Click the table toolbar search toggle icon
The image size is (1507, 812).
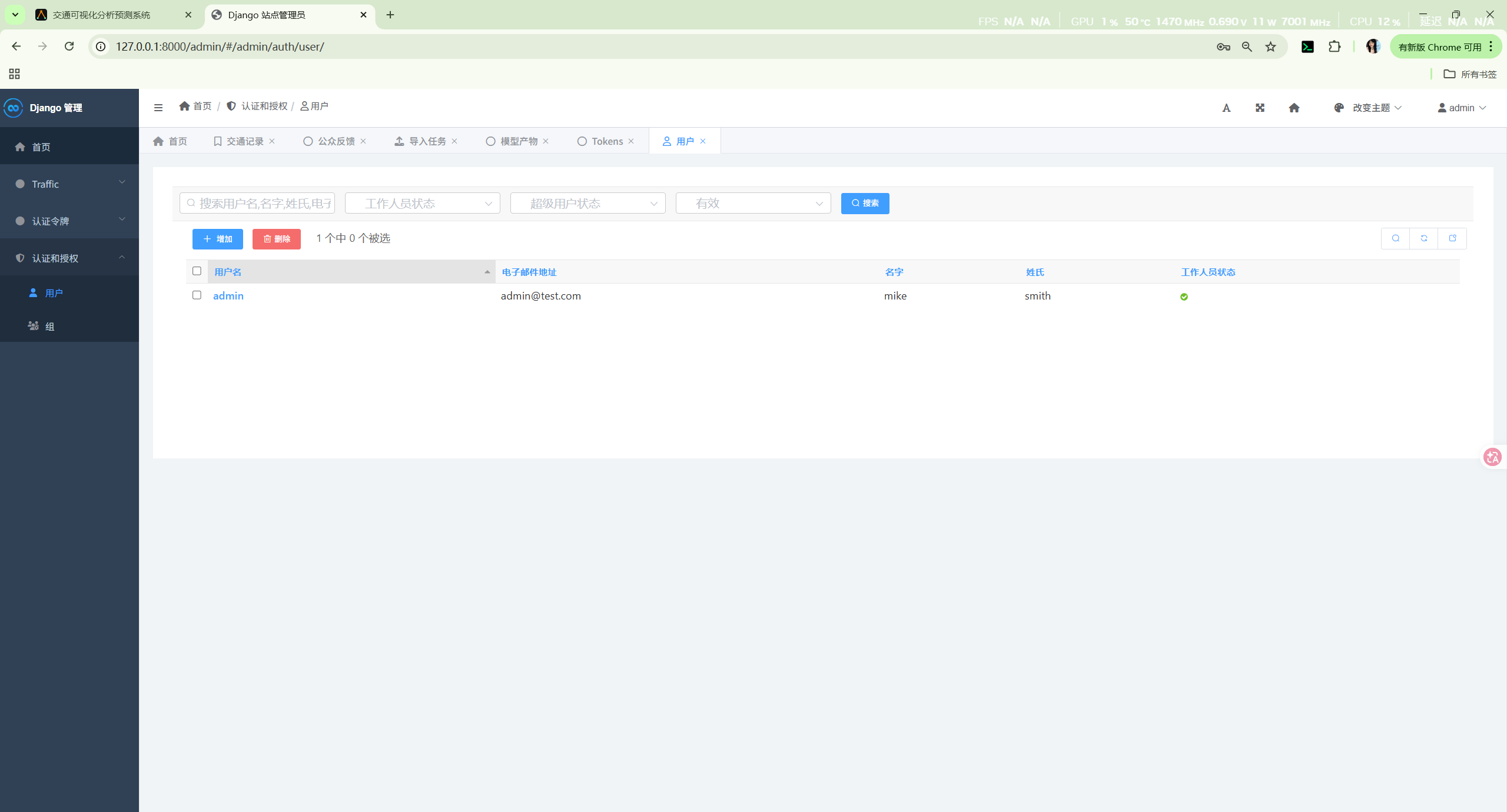point(1396,238)
